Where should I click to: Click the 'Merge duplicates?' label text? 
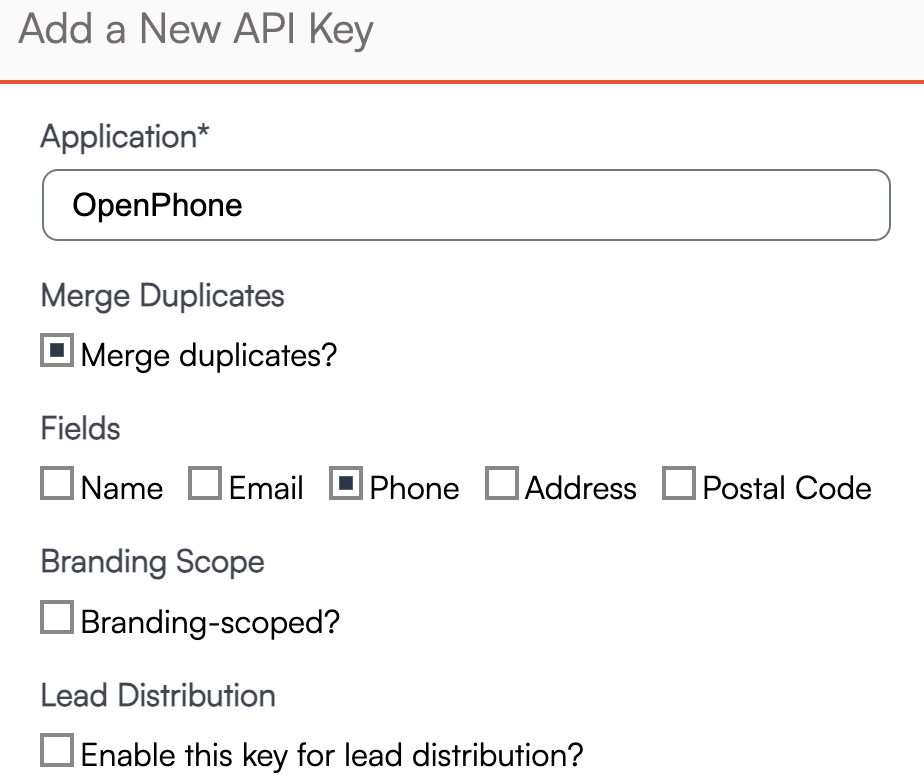coord(209,355)
